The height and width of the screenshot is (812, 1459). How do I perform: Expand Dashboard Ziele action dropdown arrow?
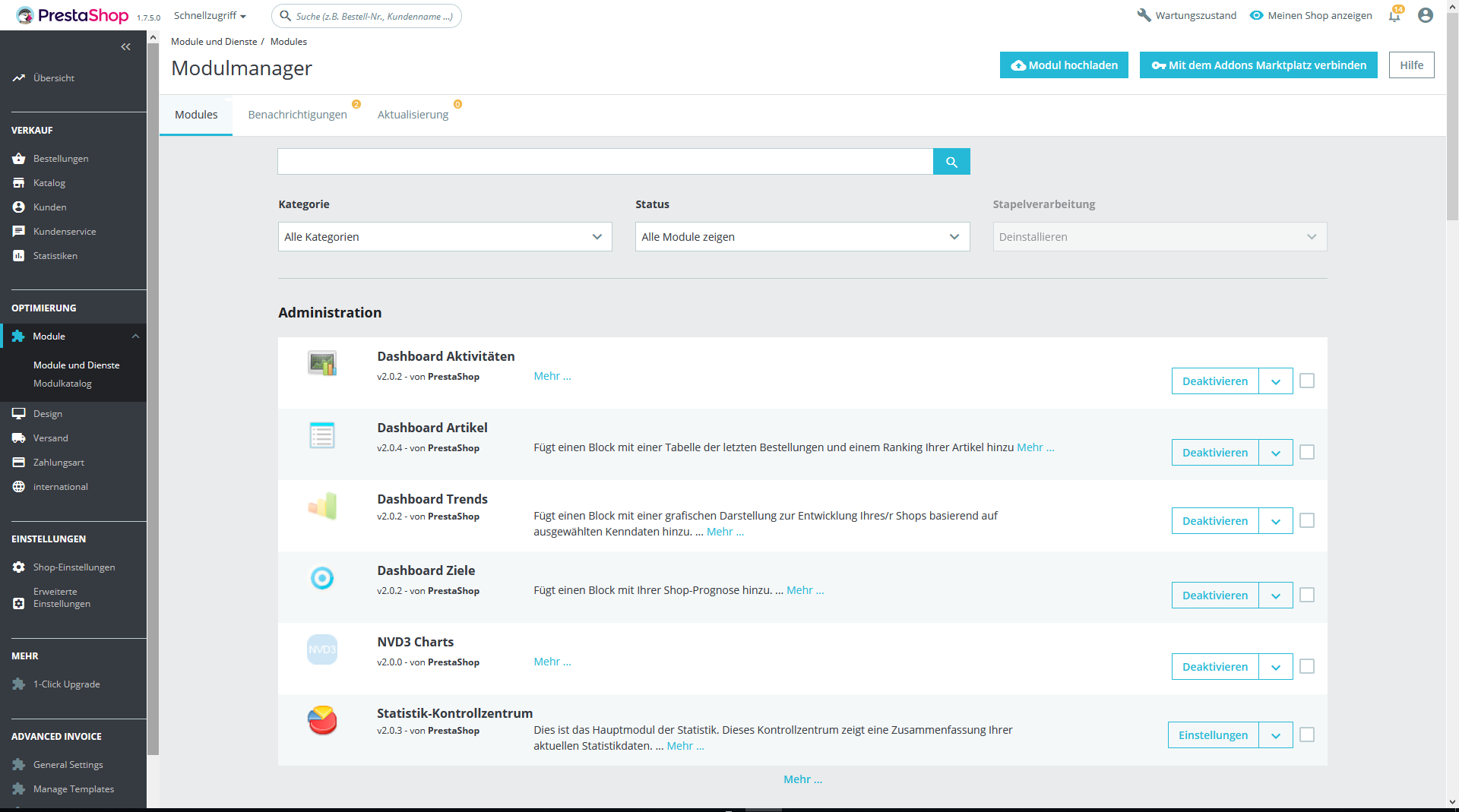click(x=1276, y=596)
